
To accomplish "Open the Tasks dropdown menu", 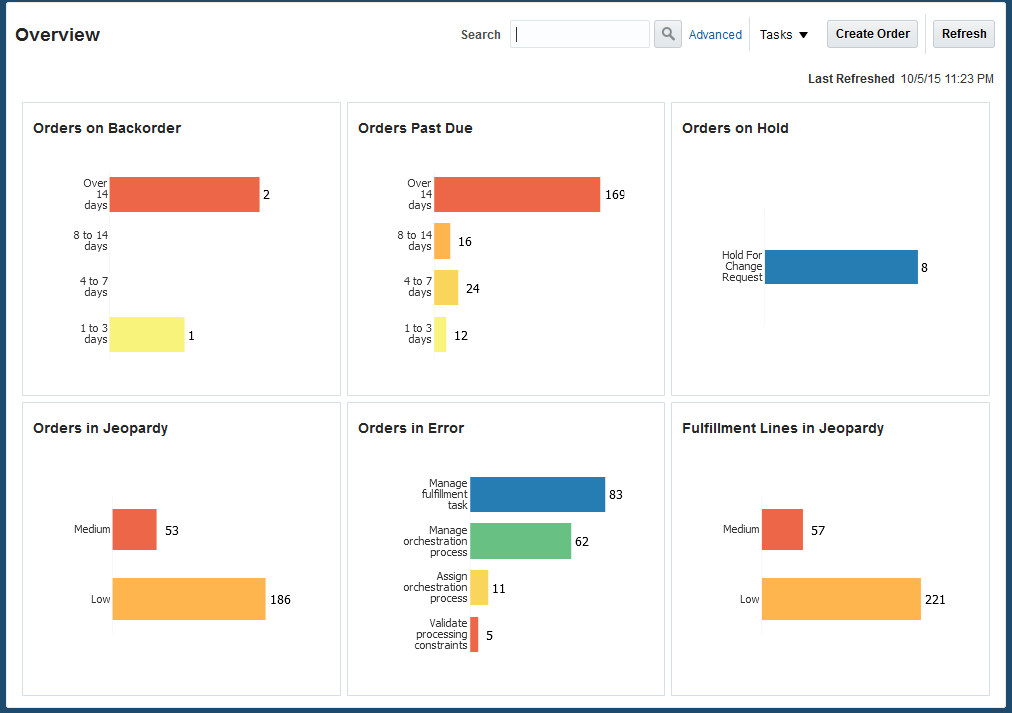I will (784, 35).
